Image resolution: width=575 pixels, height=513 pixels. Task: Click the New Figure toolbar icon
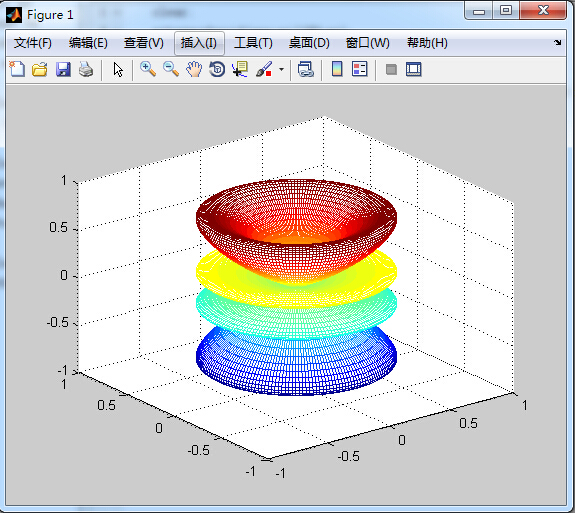(17, 69)
